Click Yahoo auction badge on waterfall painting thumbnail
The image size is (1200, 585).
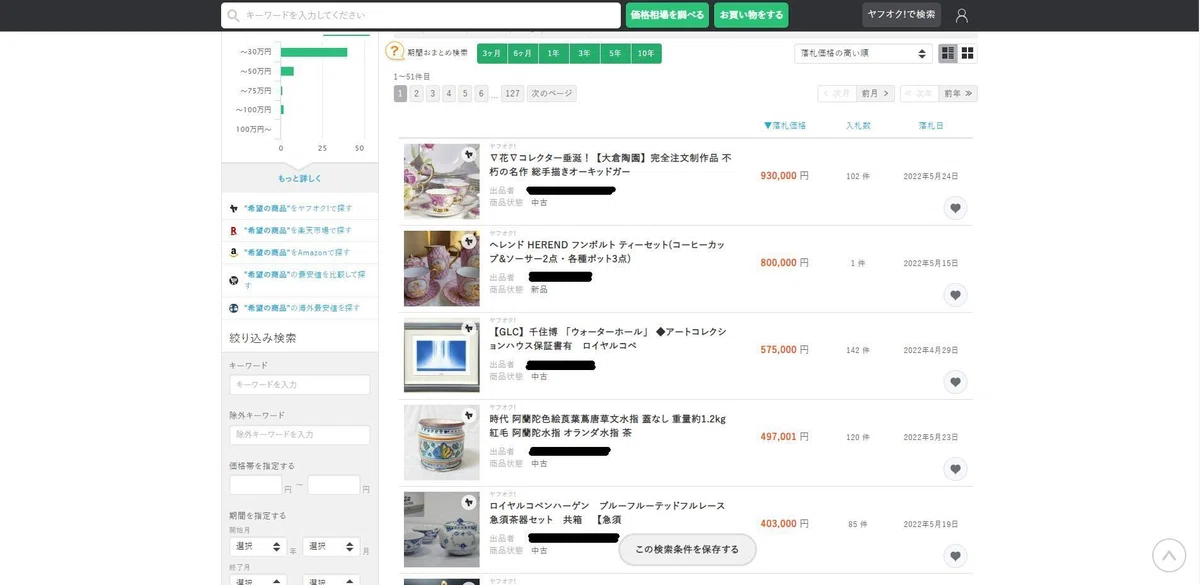pos(468,328)
